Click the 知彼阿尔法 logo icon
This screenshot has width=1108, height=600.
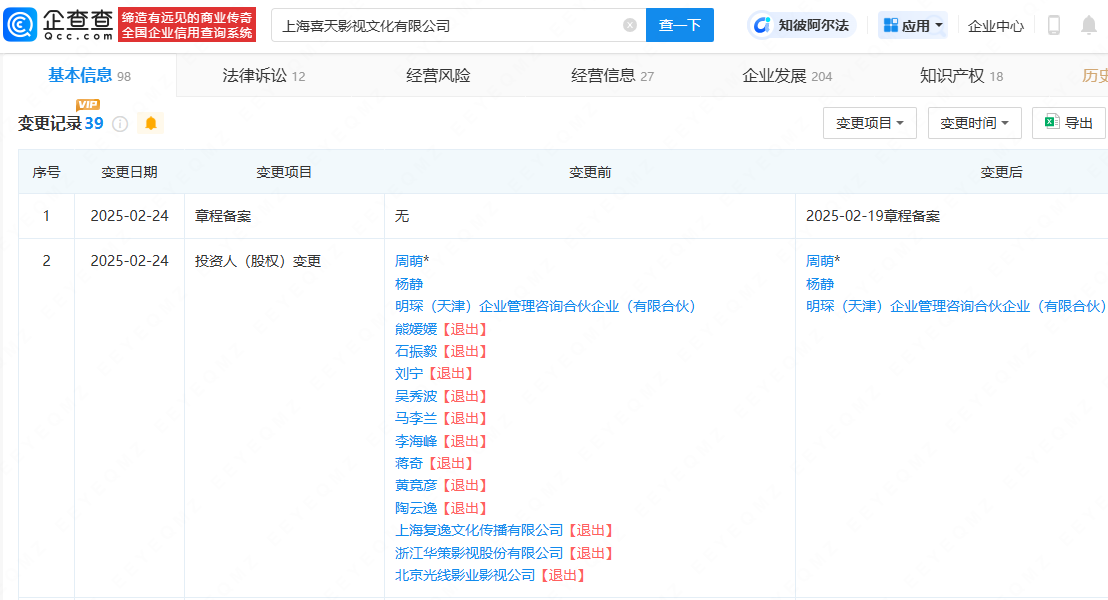761,25
